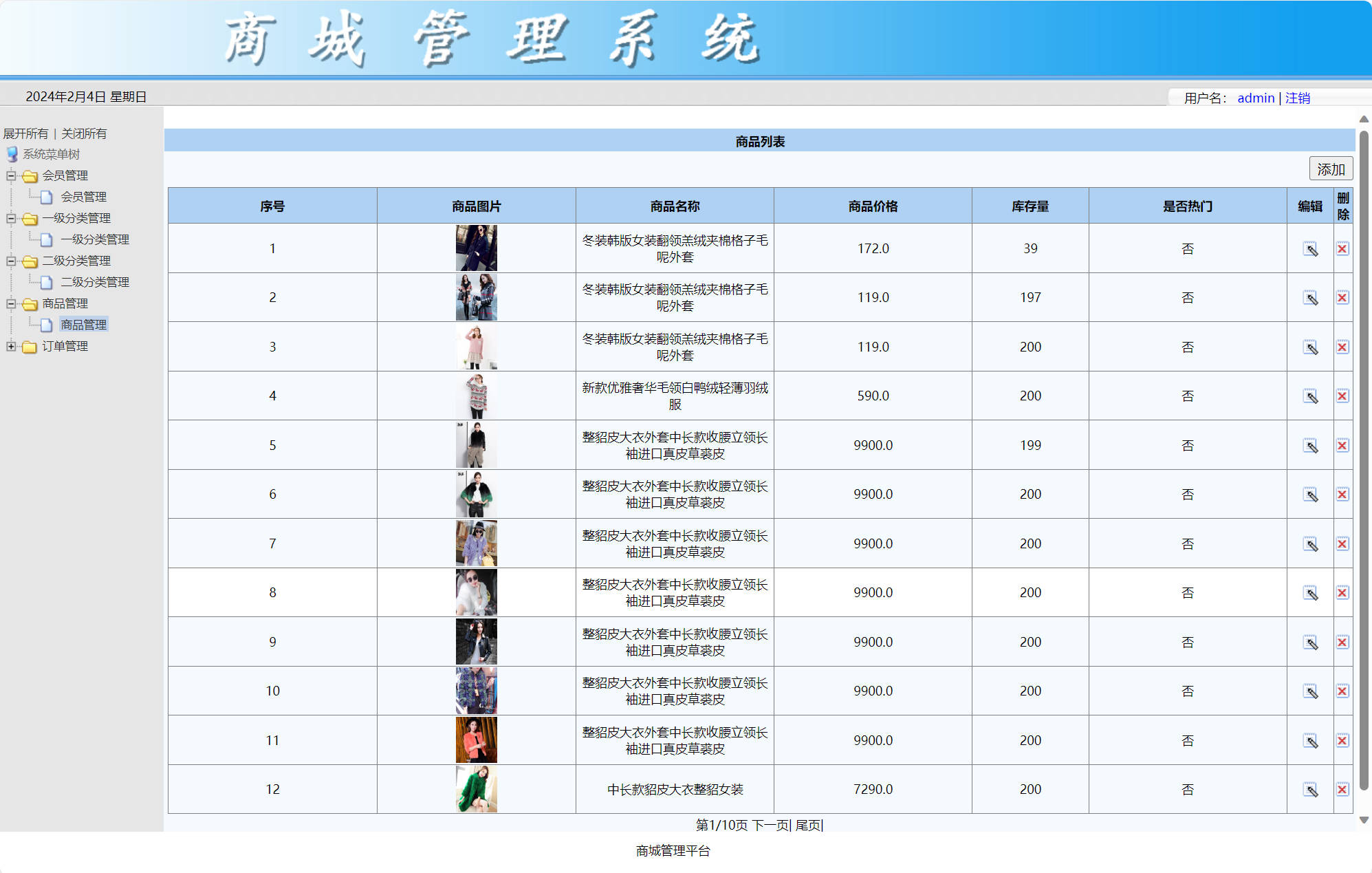
Task: Click the scrollbar down arrow
Action: pos(1364,820)
